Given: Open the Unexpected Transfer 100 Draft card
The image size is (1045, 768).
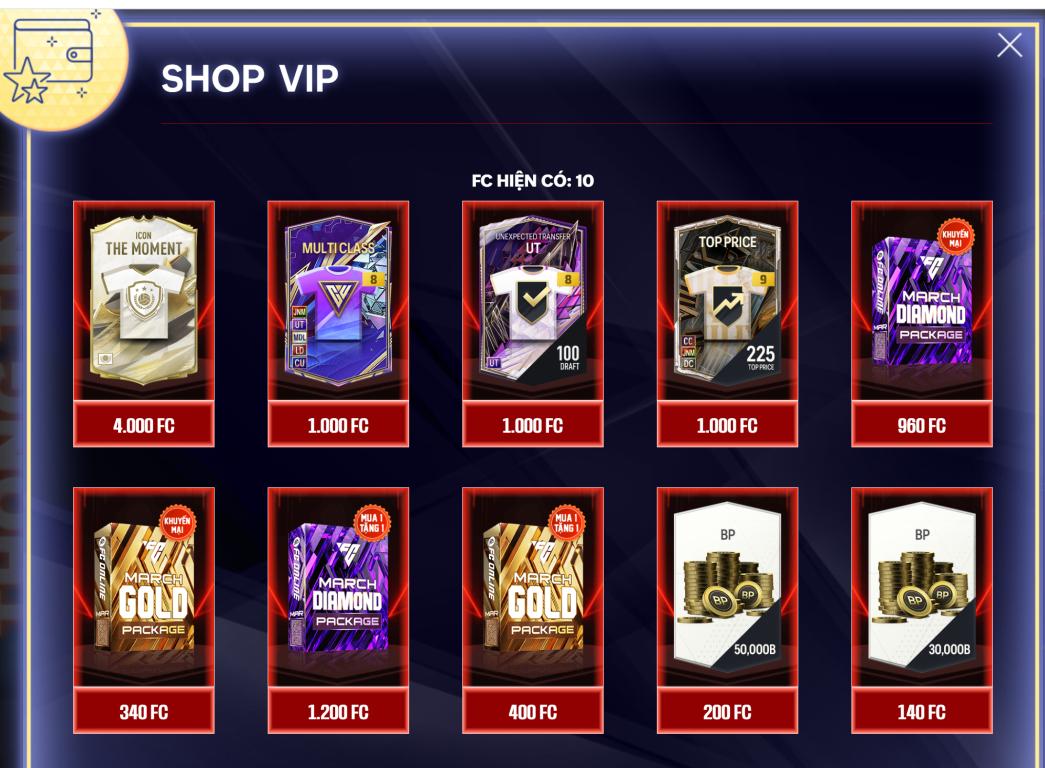Looking at the screenshot, I should click(532, 301).
